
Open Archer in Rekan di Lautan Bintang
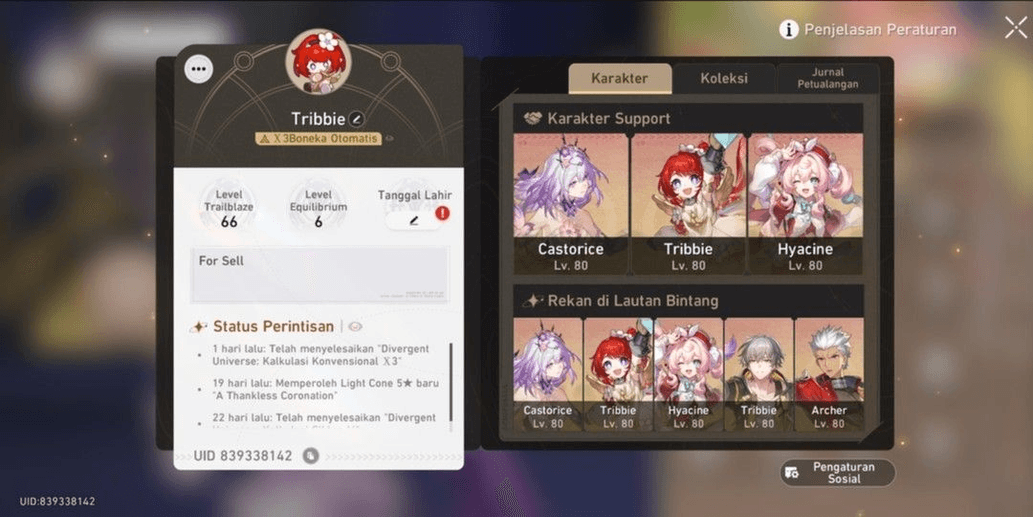click(829, 375)
